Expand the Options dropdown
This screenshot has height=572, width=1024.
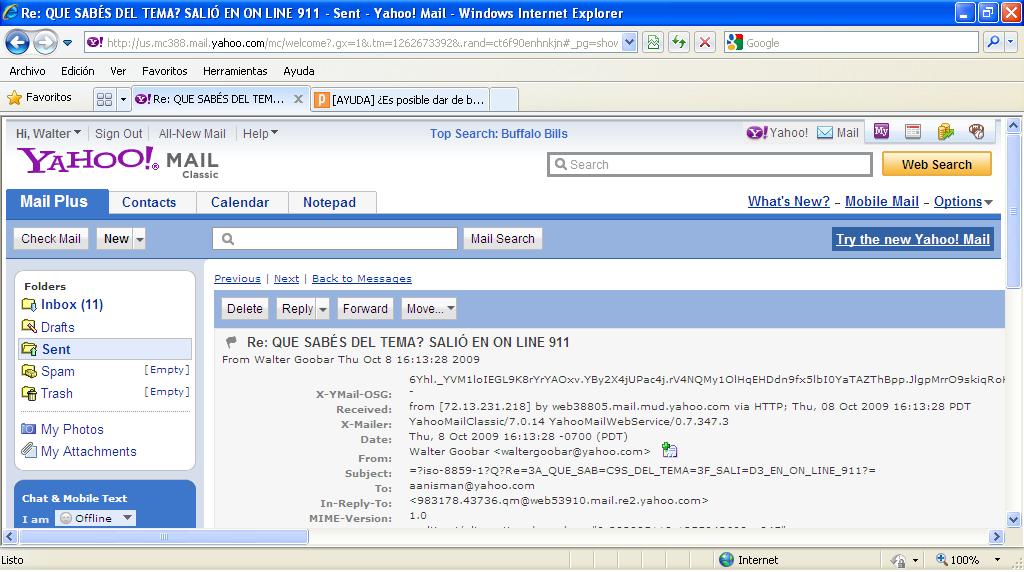pos(963,201)
